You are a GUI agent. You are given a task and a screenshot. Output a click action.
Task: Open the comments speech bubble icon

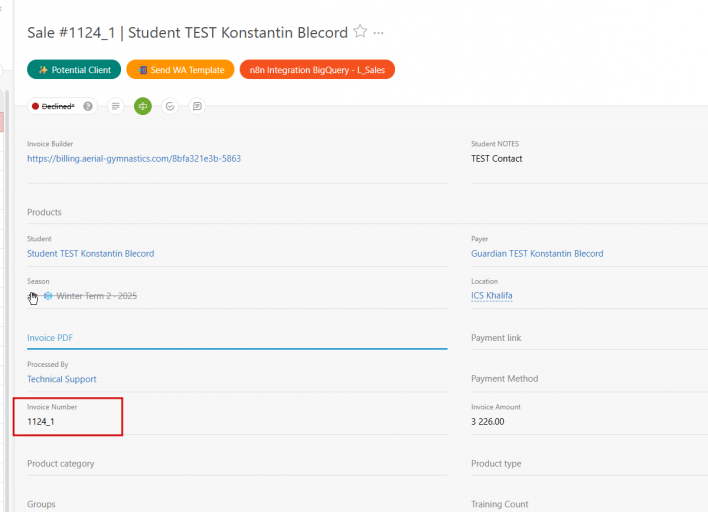197,106
